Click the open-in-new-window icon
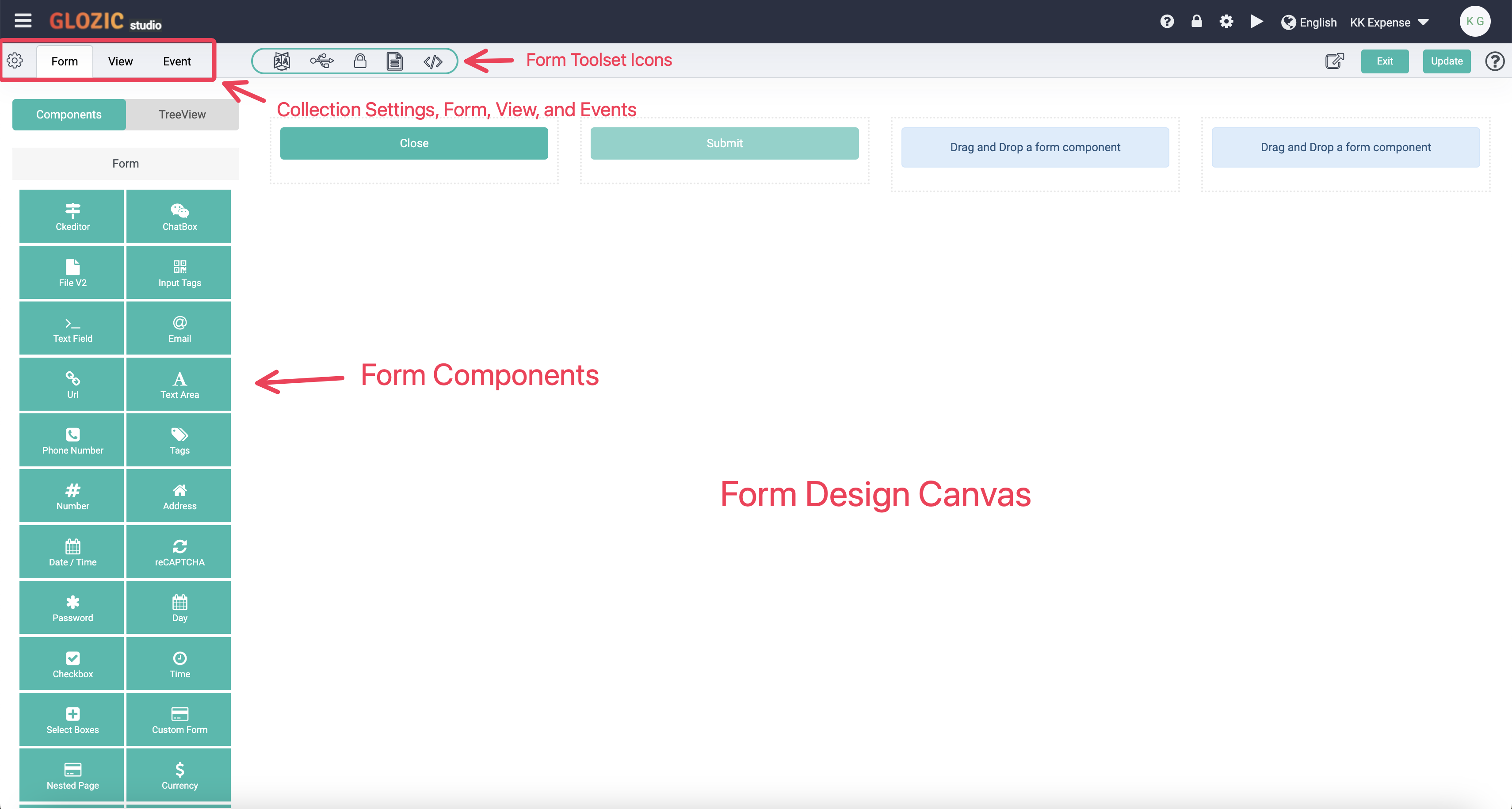This screenshot has height=809, width=1512. tap(1335, 61)
